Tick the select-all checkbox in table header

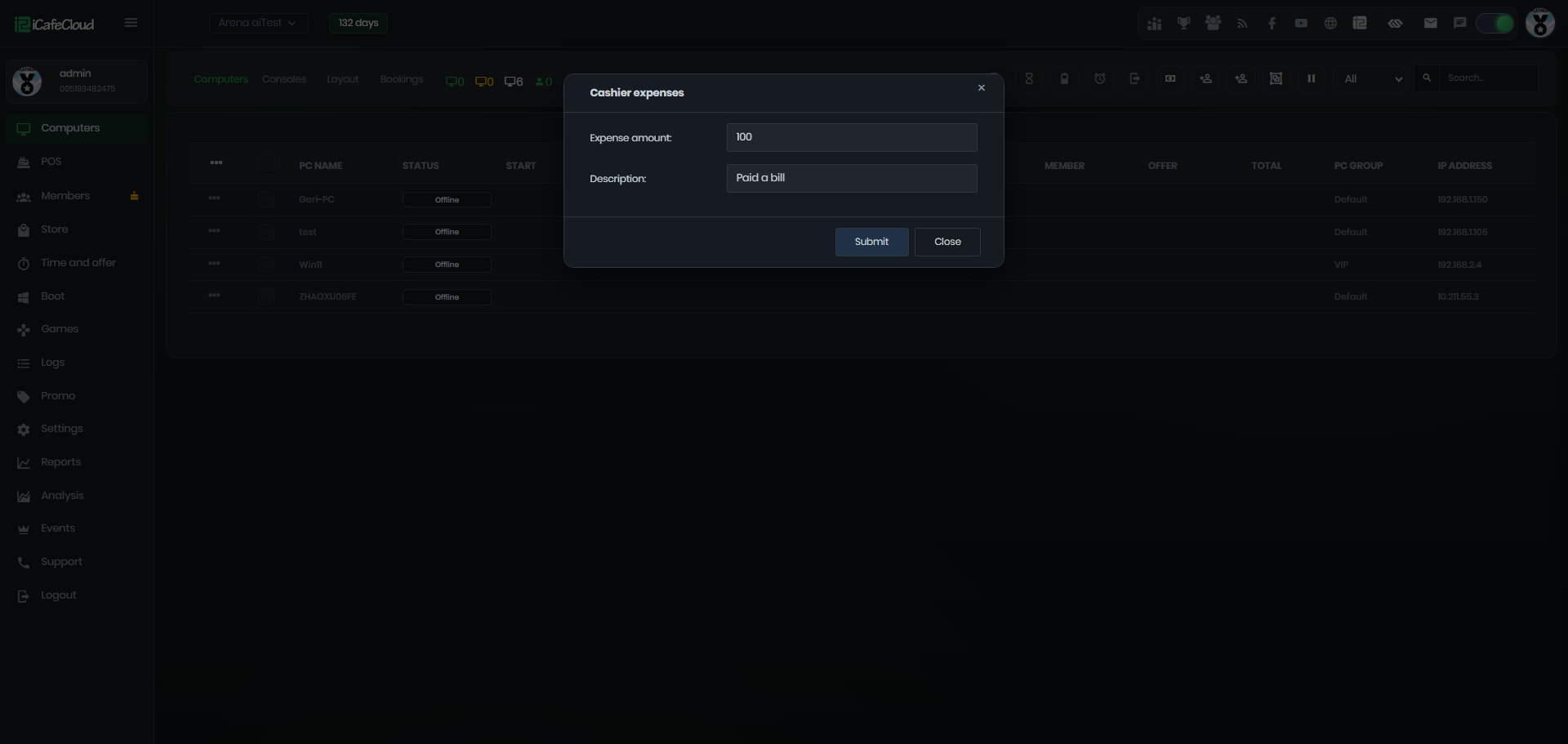pos(267,163)
